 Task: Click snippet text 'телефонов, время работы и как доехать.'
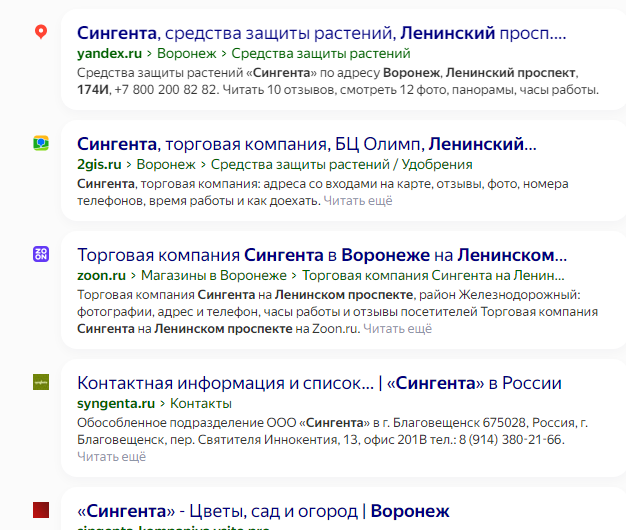pos(199,200)
